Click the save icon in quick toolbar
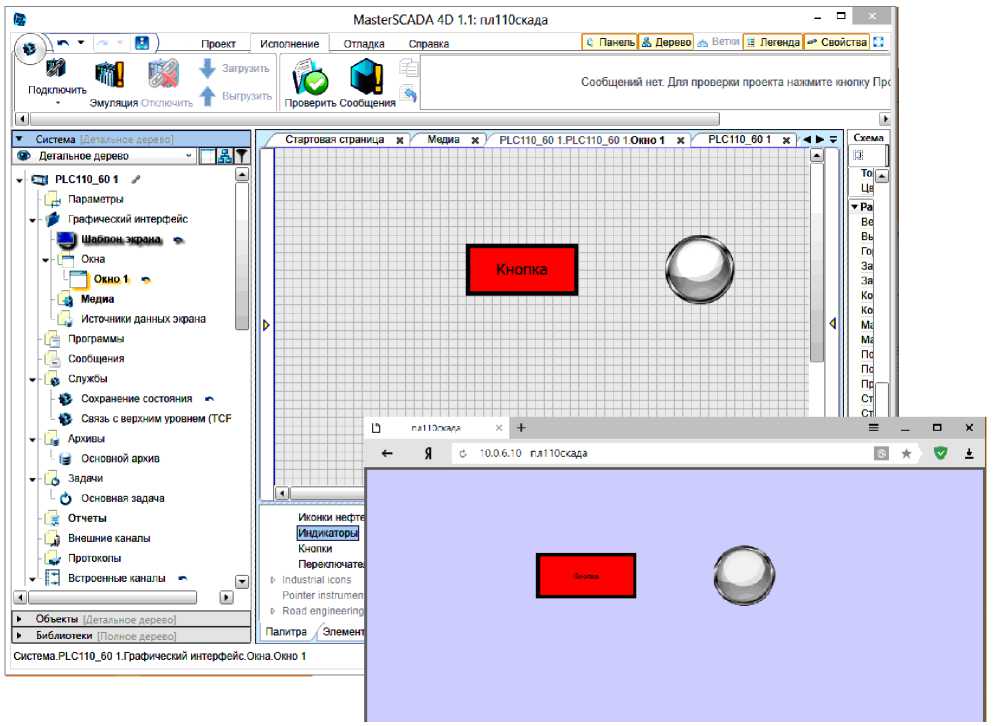The height and width of the screenshot is (726, 994). tap(142, 43)
